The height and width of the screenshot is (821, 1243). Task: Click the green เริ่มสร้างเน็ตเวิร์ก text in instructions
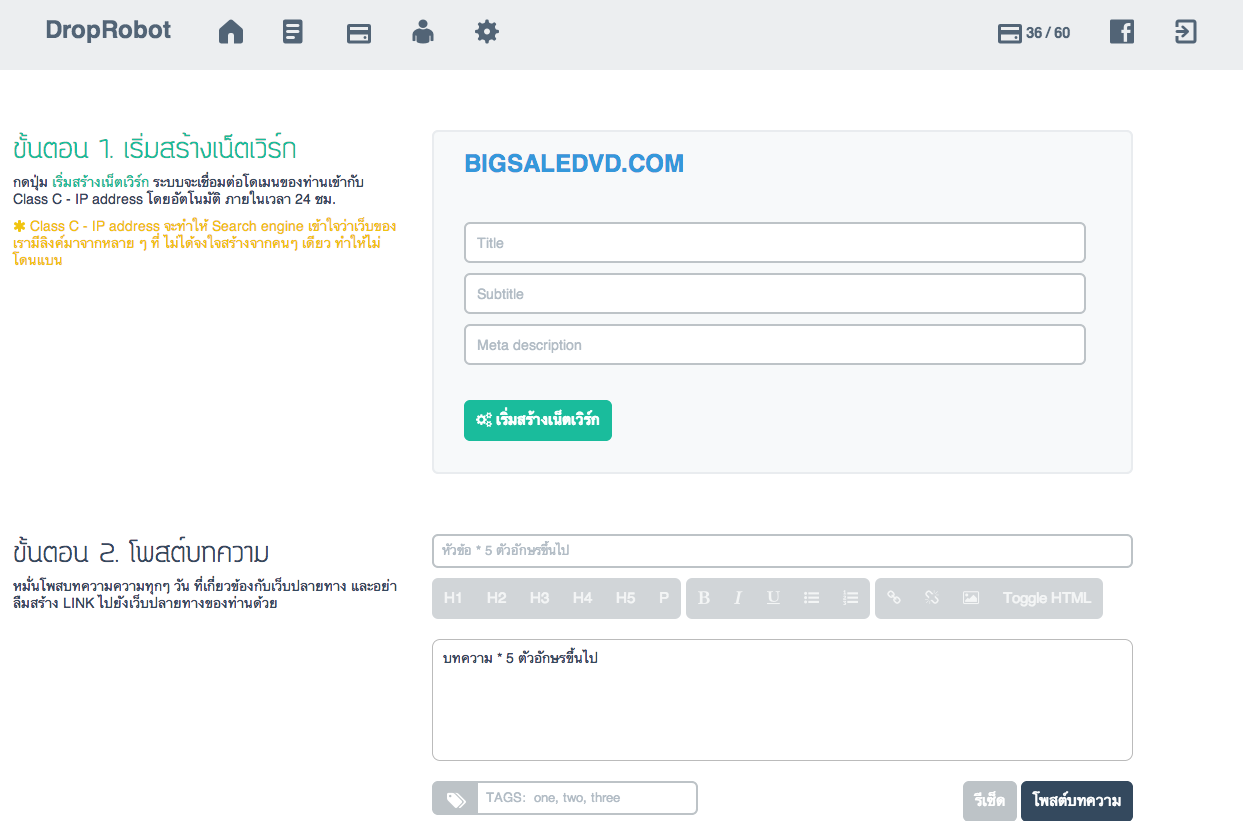click(x=101, y=183)
